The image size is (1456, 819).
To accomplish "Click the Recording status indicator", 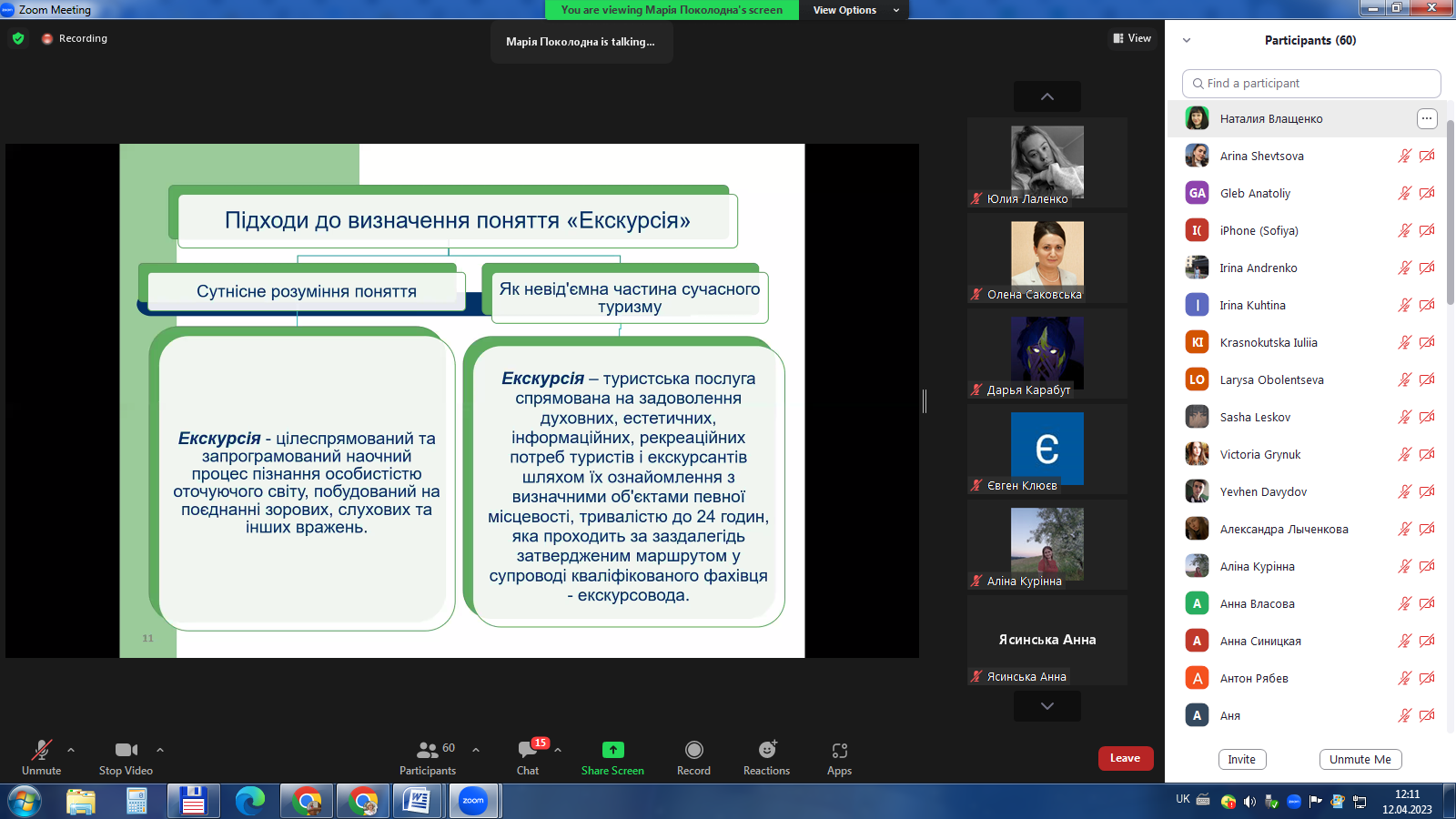I will point(75,38).
